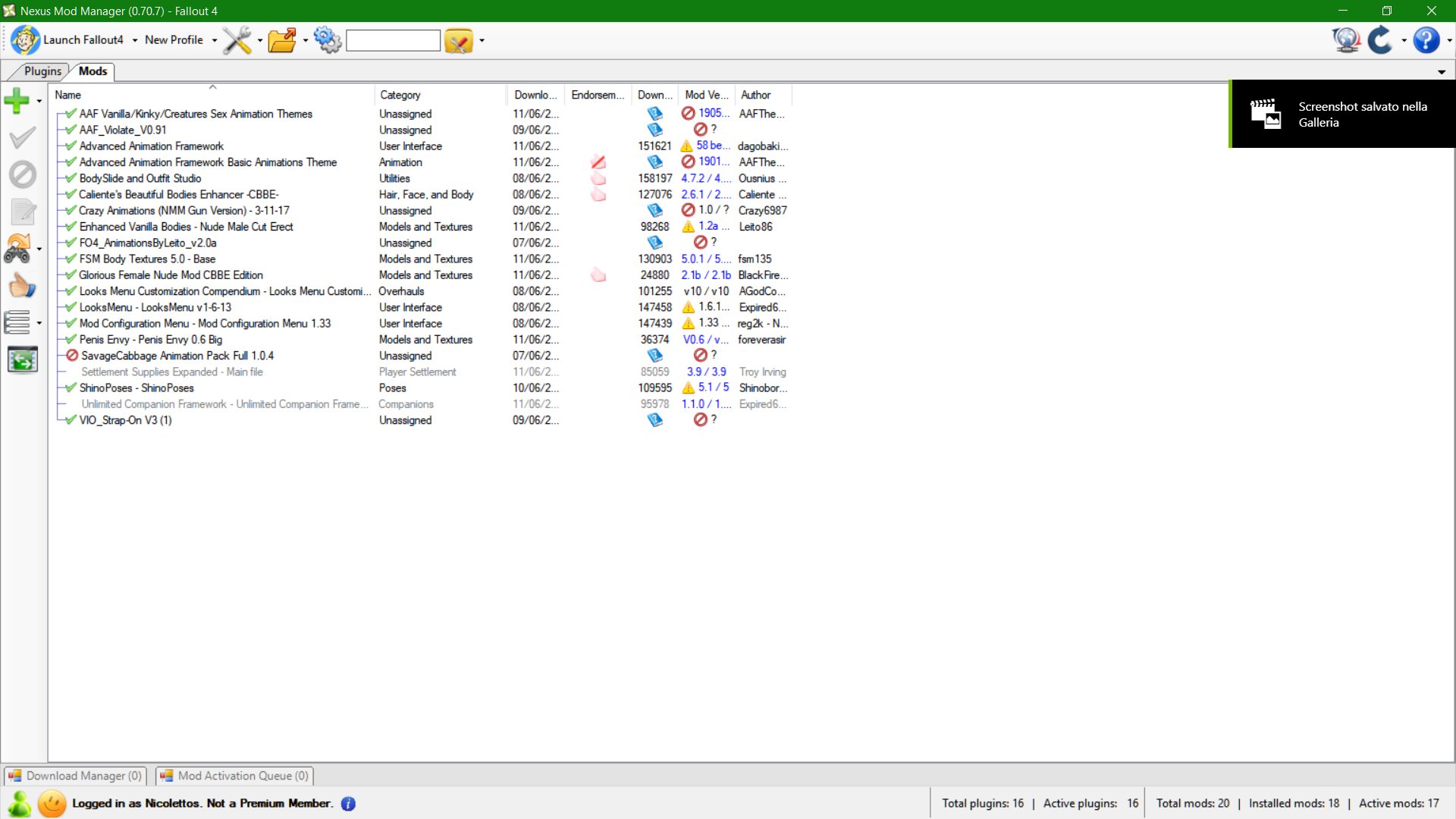The height and width of the screenshot is (819, 1456).
Task: Expand the folder icon dropdown arrow
Action: (x=305, y=40)
